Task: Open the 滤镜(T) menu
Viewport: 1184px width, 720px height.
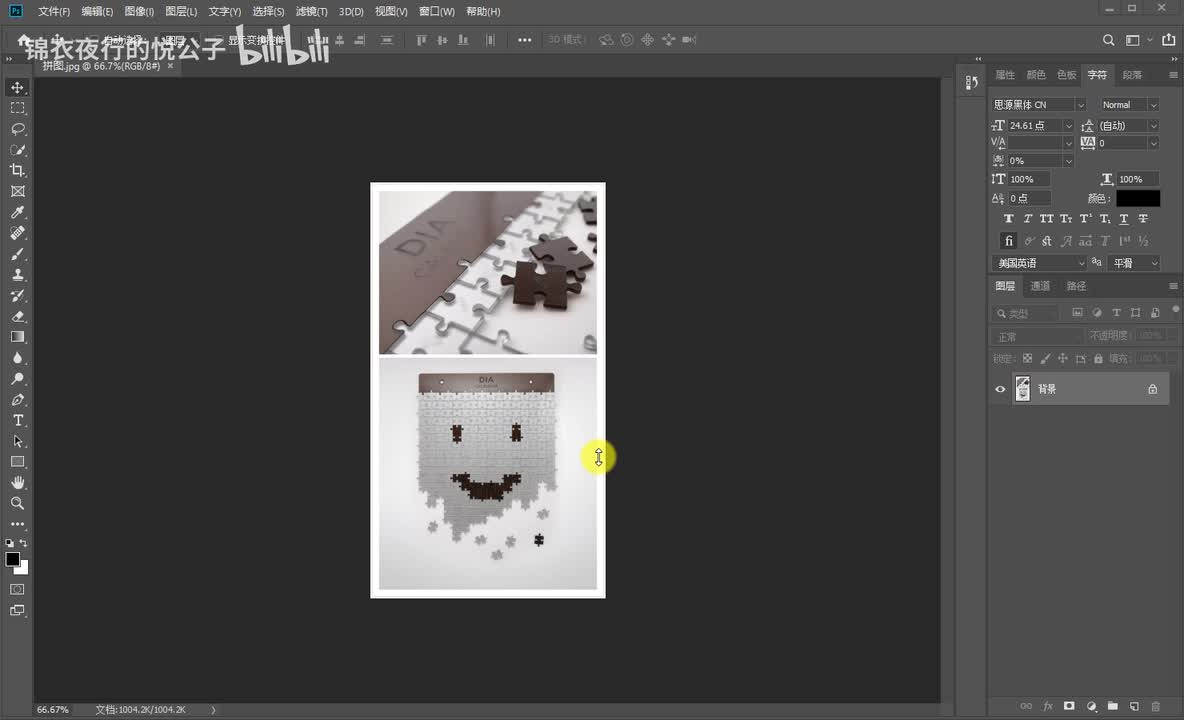Action: point(311,11)
